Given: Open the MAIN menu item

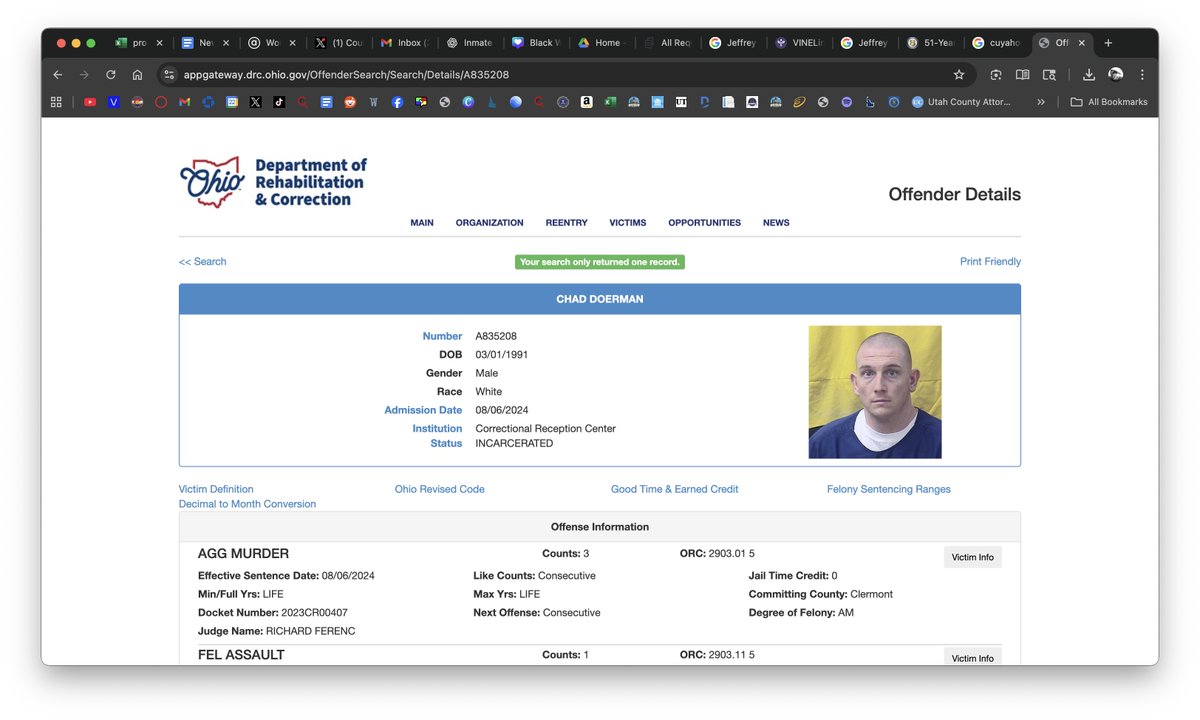Looking at the screenshot, I should click(422, 223).
